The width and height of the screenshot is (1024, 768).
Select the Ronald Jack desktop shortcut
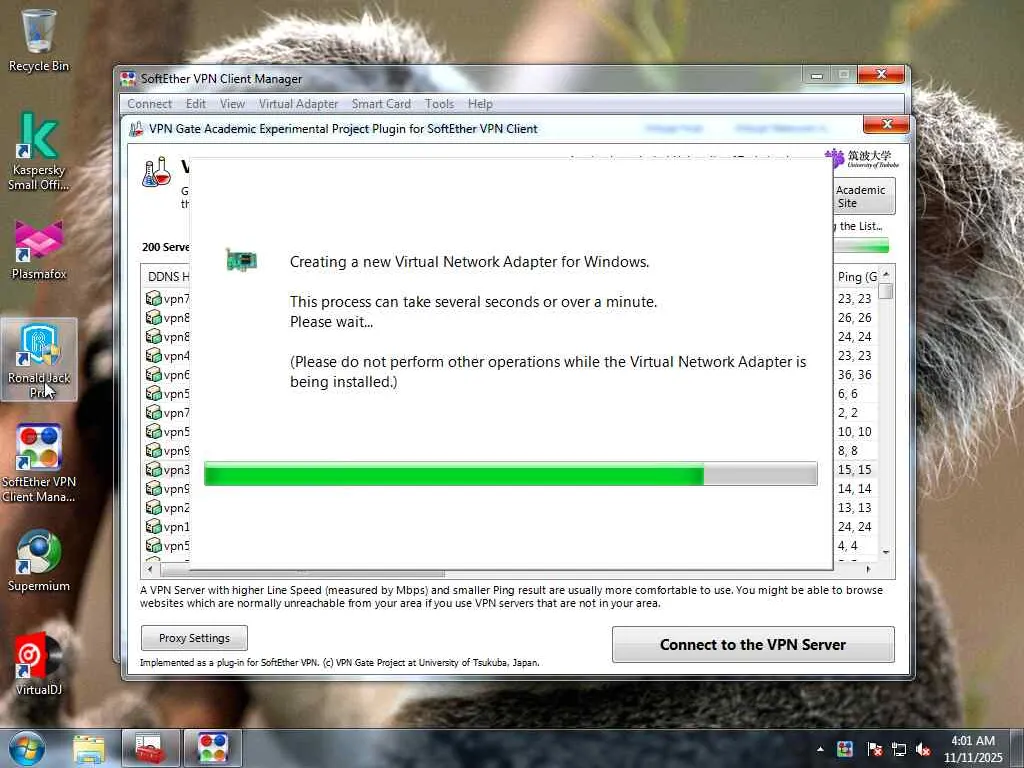coord(39,360)
